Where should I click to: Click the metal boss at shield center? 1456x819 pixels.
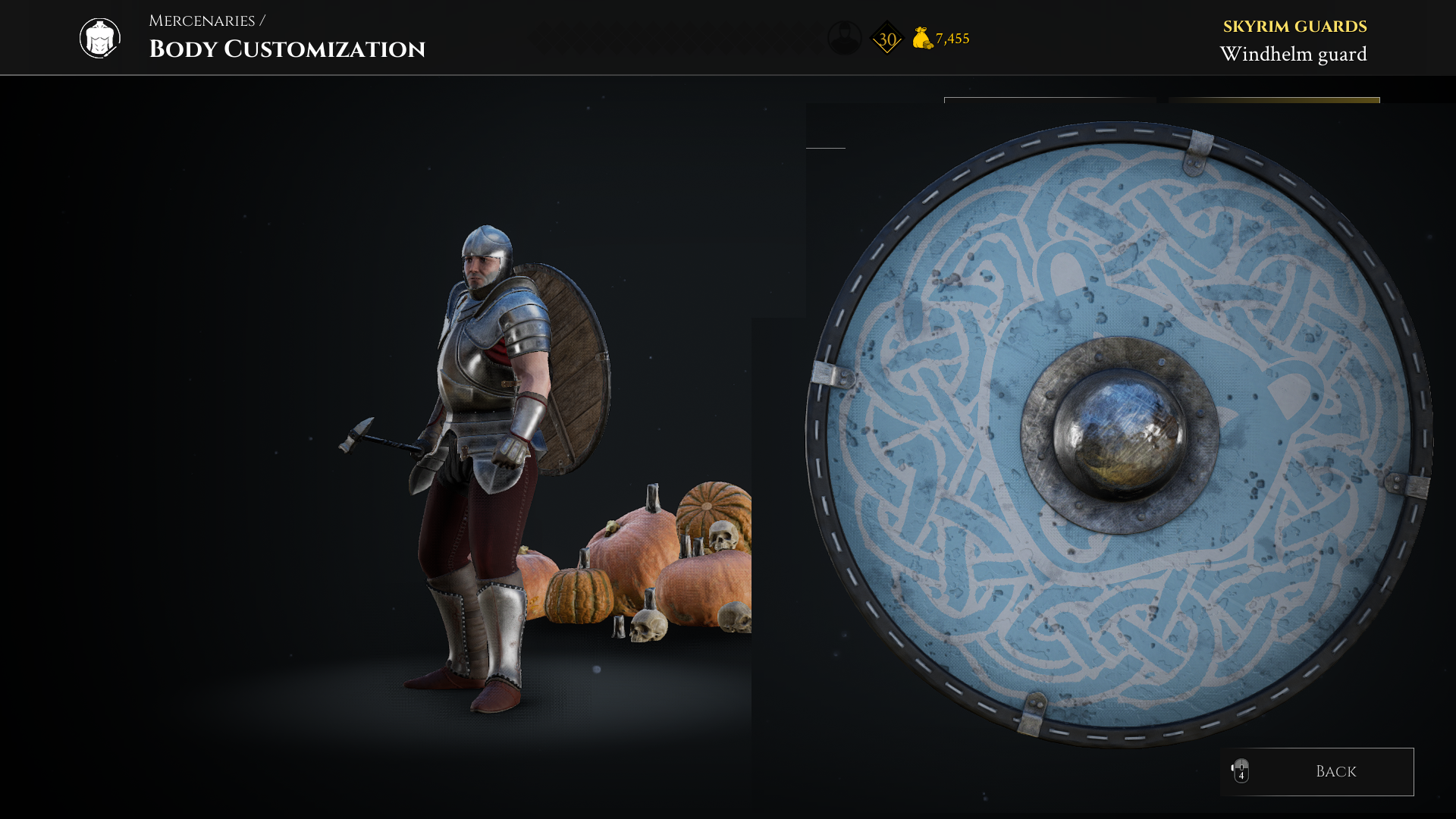pos(1120,435)
